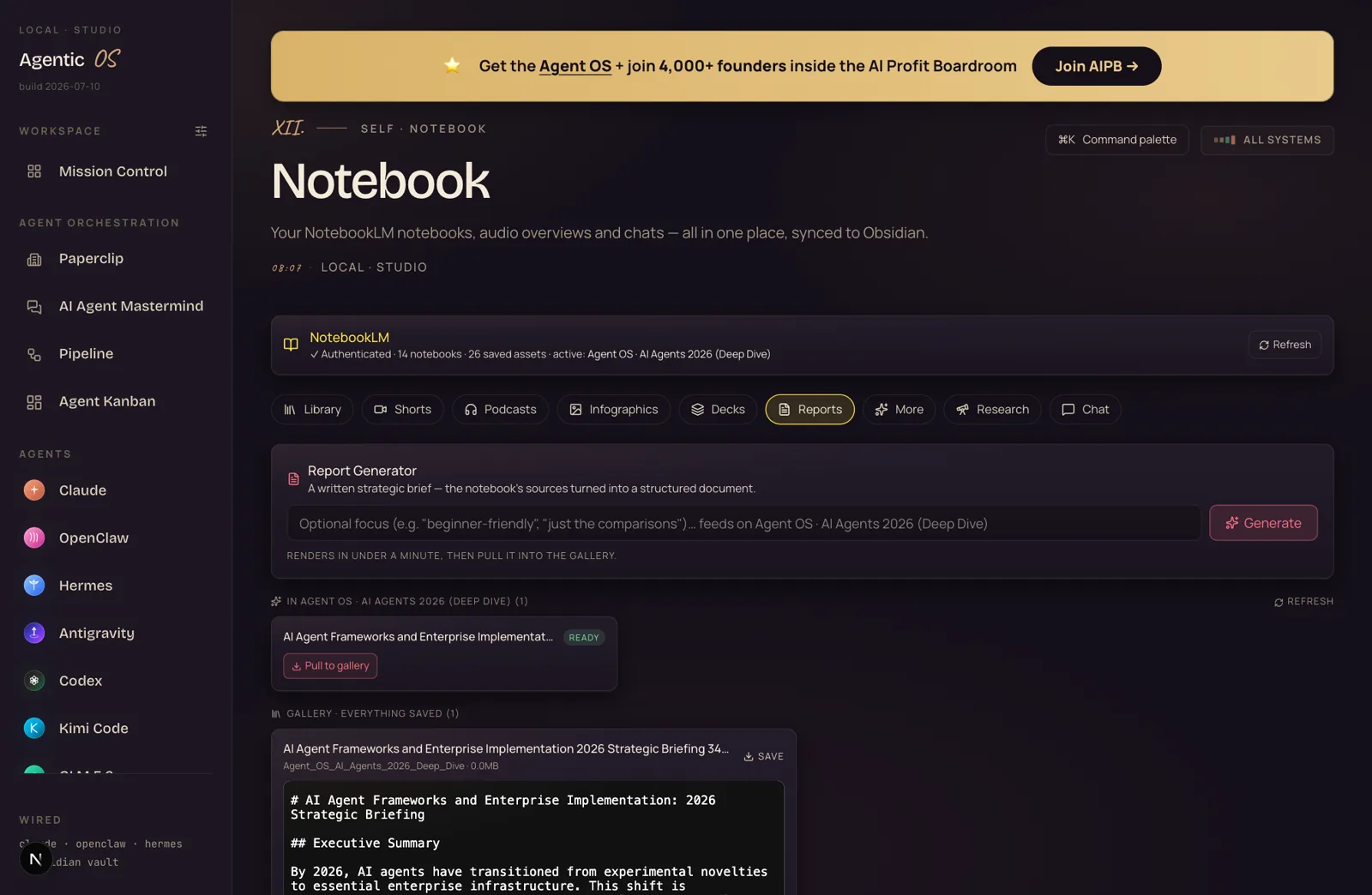Image resolution: width=1372 pixels, height=895 pixels.
Task: Switch to the Podcasts tab
Action: [x=500, y=410]
